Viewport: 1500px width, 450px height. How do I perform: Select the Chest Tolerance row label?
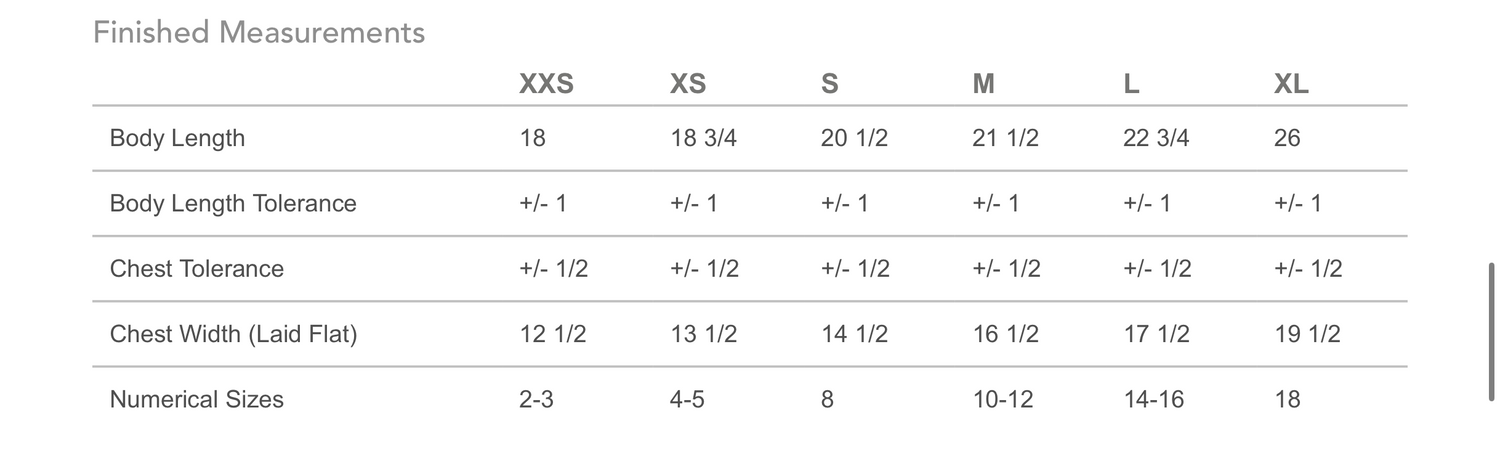(197, 269)
